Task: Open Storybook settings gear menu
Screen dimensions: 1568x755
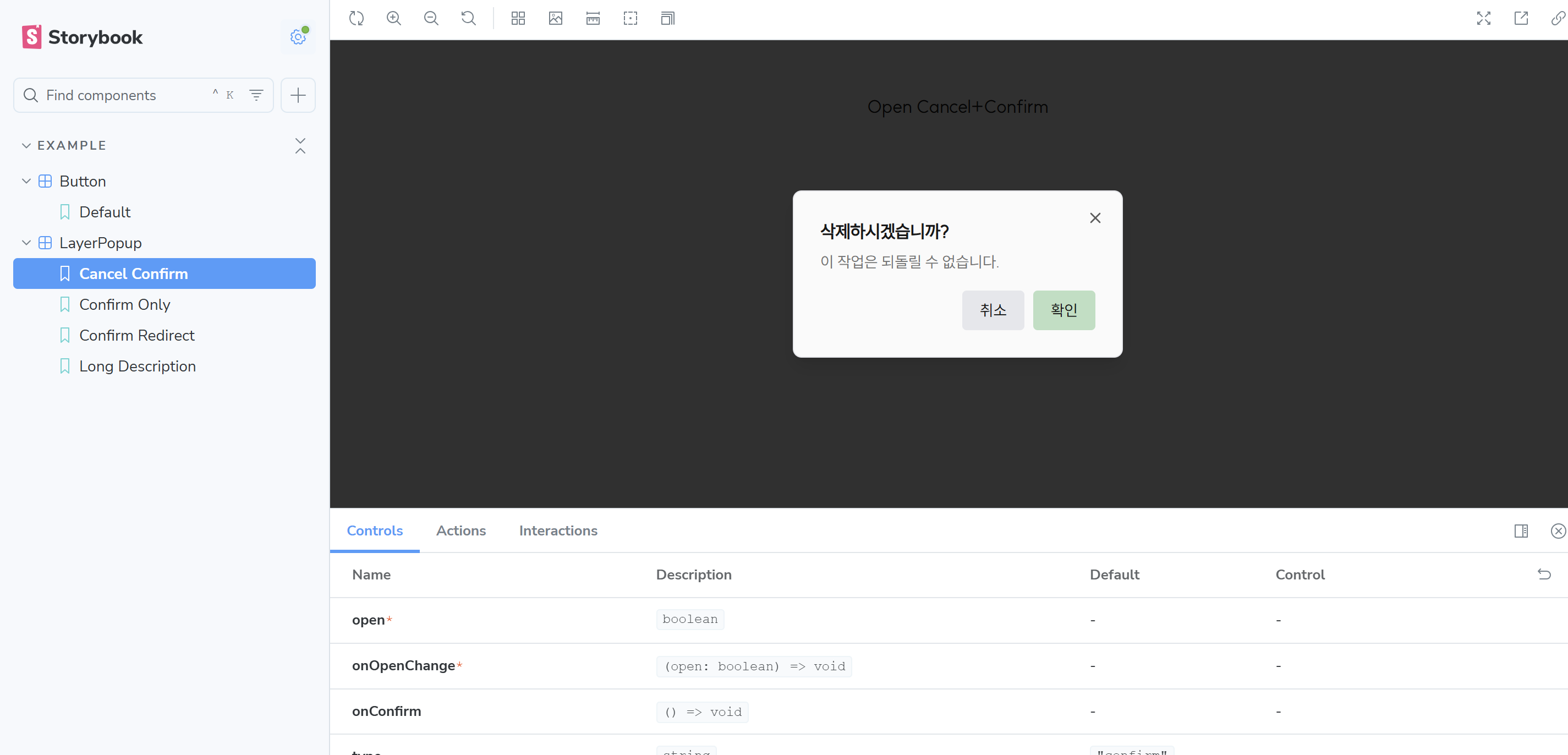Action: (x=298, y=37)
